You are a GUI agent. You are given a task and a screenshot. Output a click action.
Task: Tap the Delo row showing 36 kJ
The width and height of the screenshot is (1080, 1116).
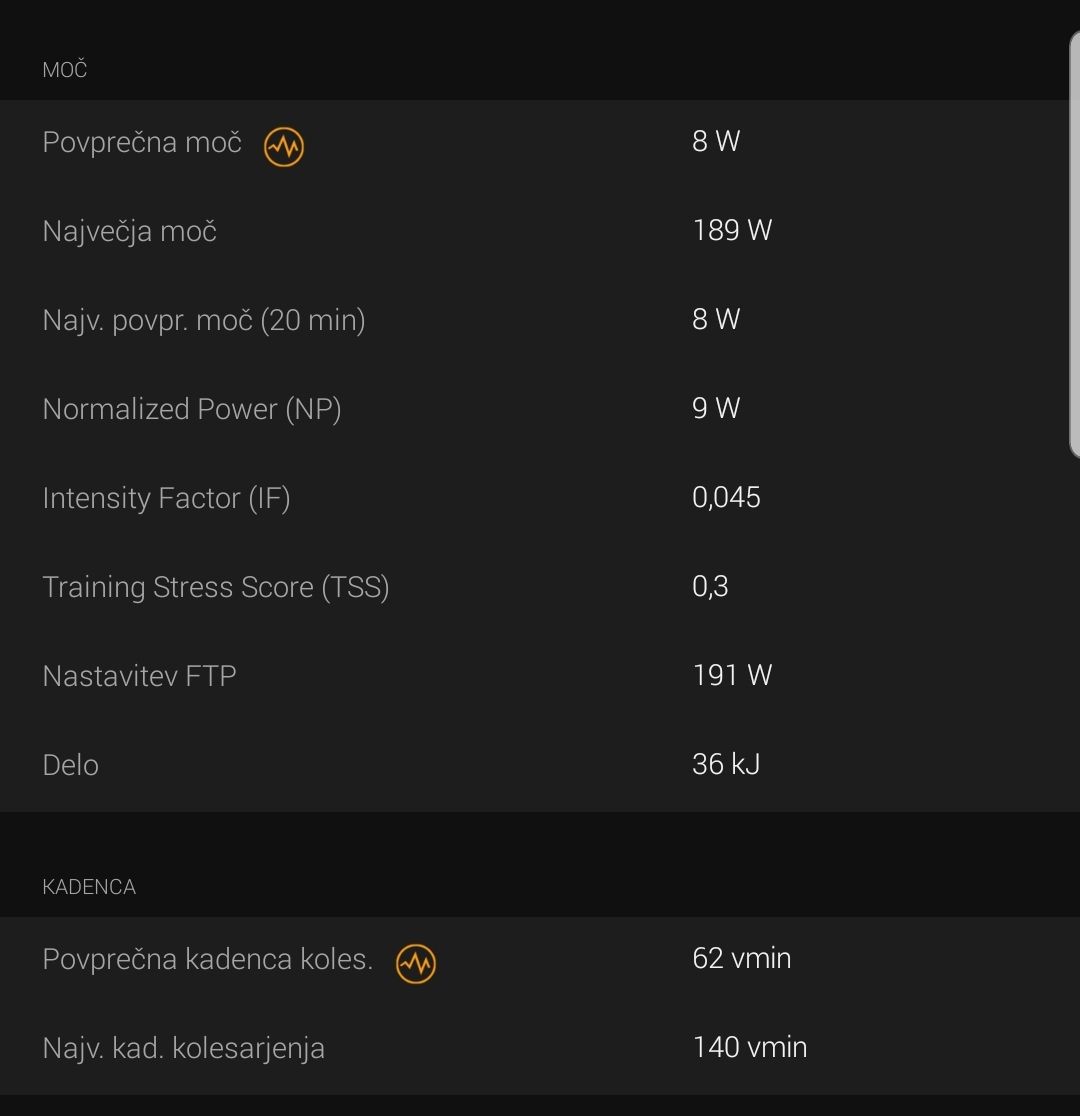click(x=540, y=765)
